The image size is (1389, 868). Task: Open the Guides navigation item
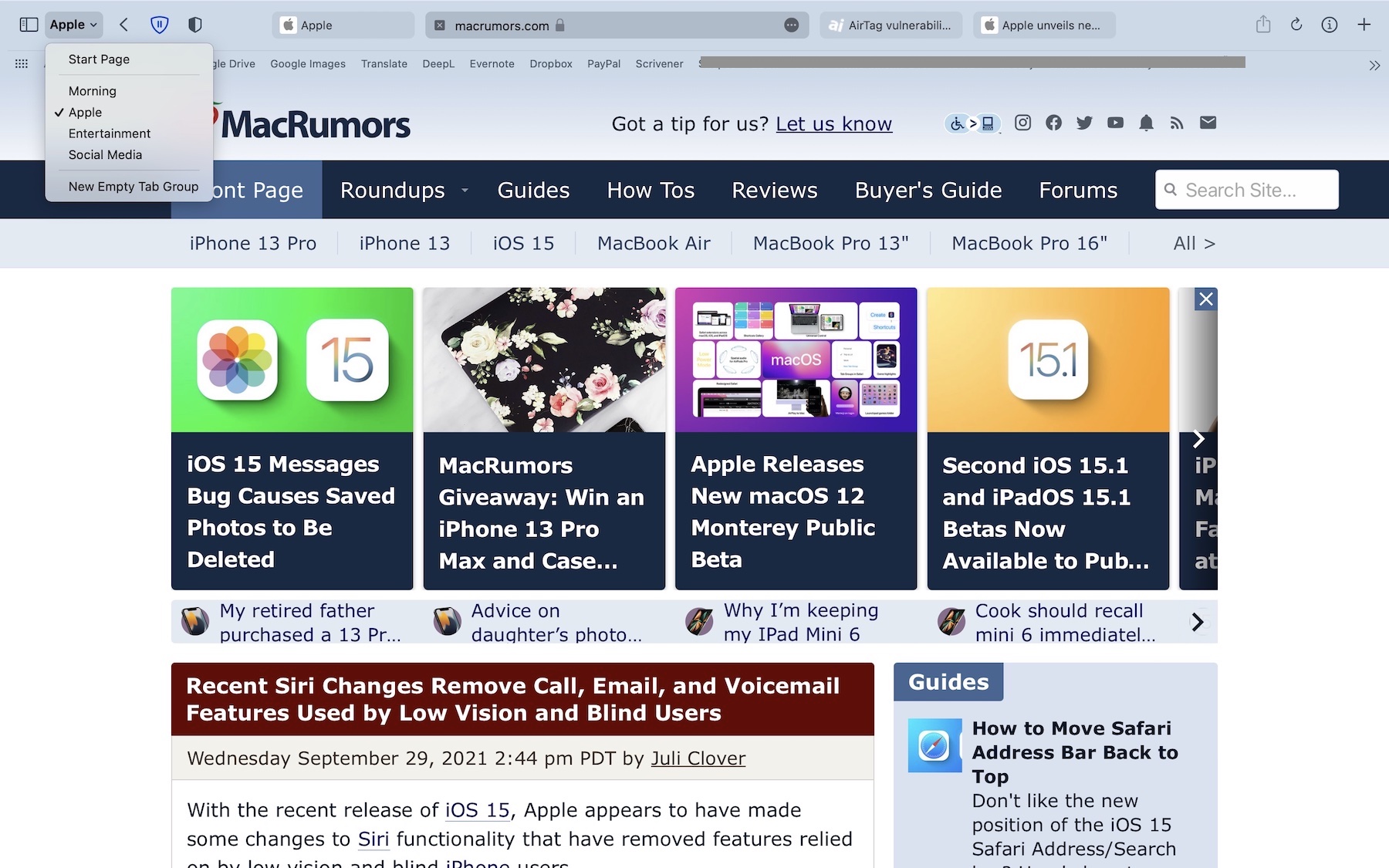pyautogui.click(x=533, y=190)
